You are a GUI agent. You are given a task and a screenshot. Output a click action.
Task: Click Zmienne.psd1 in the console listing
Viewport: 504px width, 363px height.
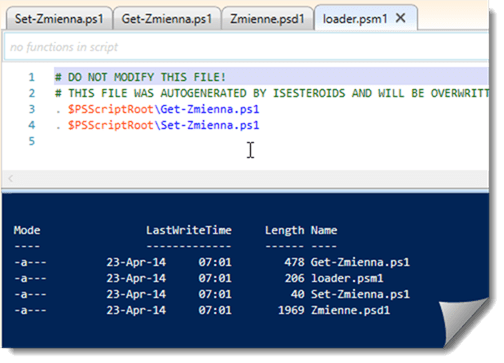350,310
